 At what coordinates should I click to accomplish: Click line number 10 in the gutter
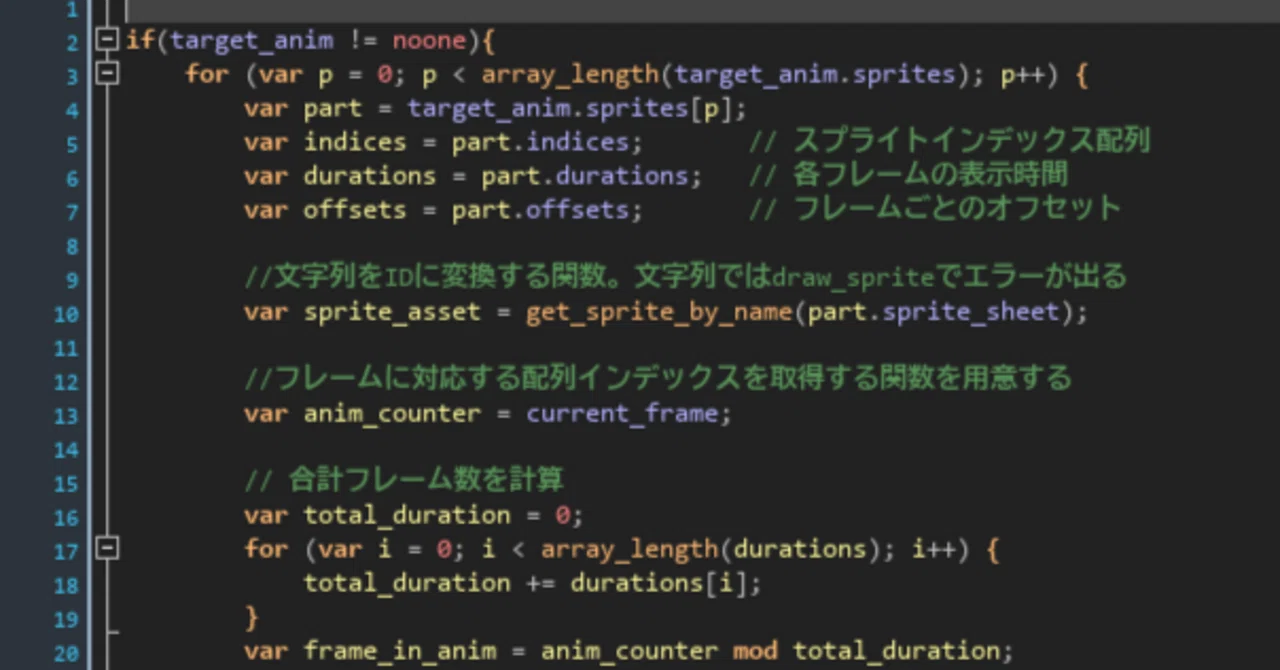coord(65,314)
